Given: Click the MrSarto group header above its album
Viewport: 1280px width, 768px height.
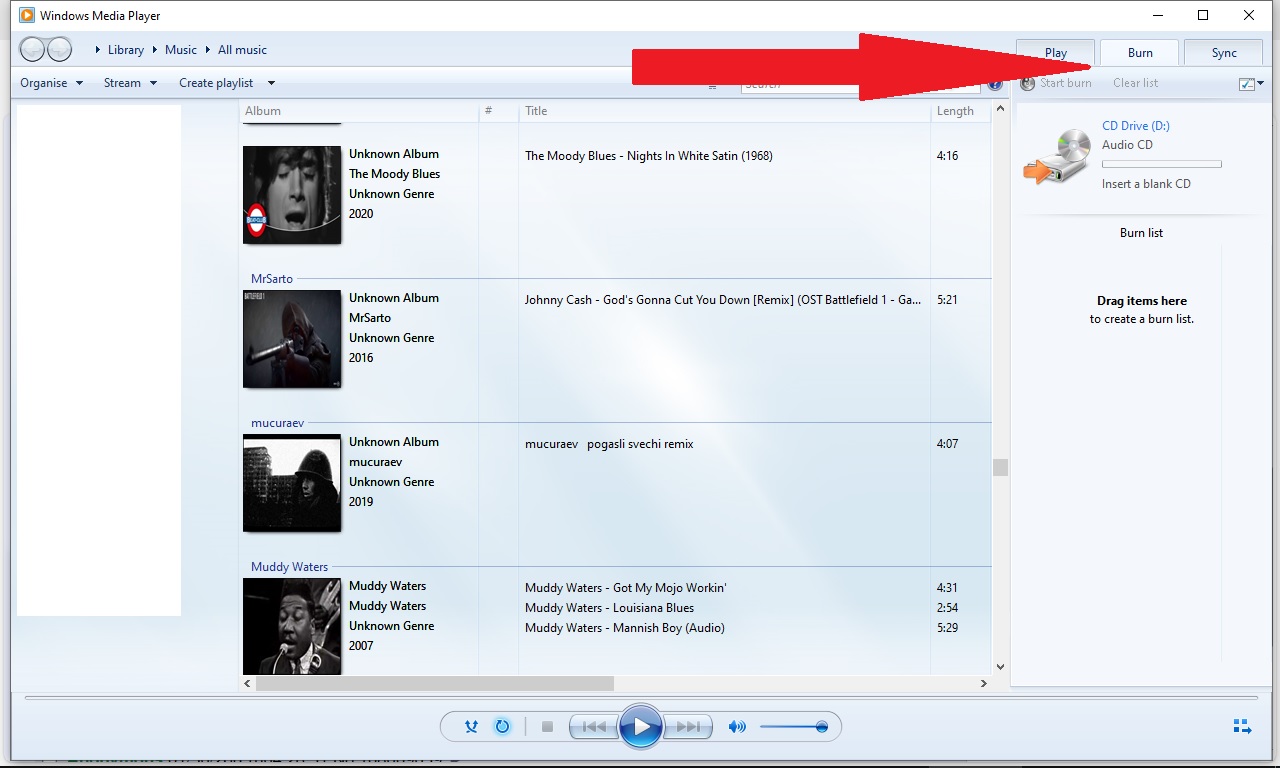Looking at the screenshot, I should tap(272, 279).
